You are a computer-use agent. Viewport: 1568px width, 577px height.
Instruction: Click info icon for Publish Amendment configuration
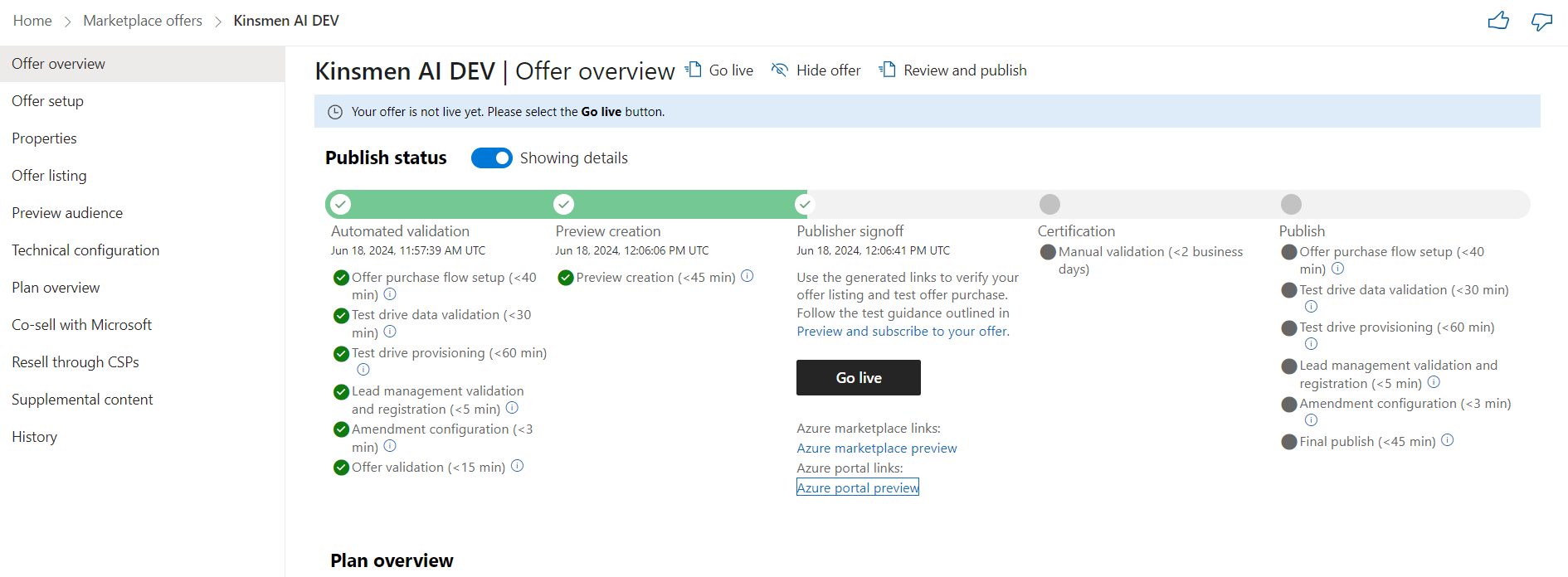1311,420
